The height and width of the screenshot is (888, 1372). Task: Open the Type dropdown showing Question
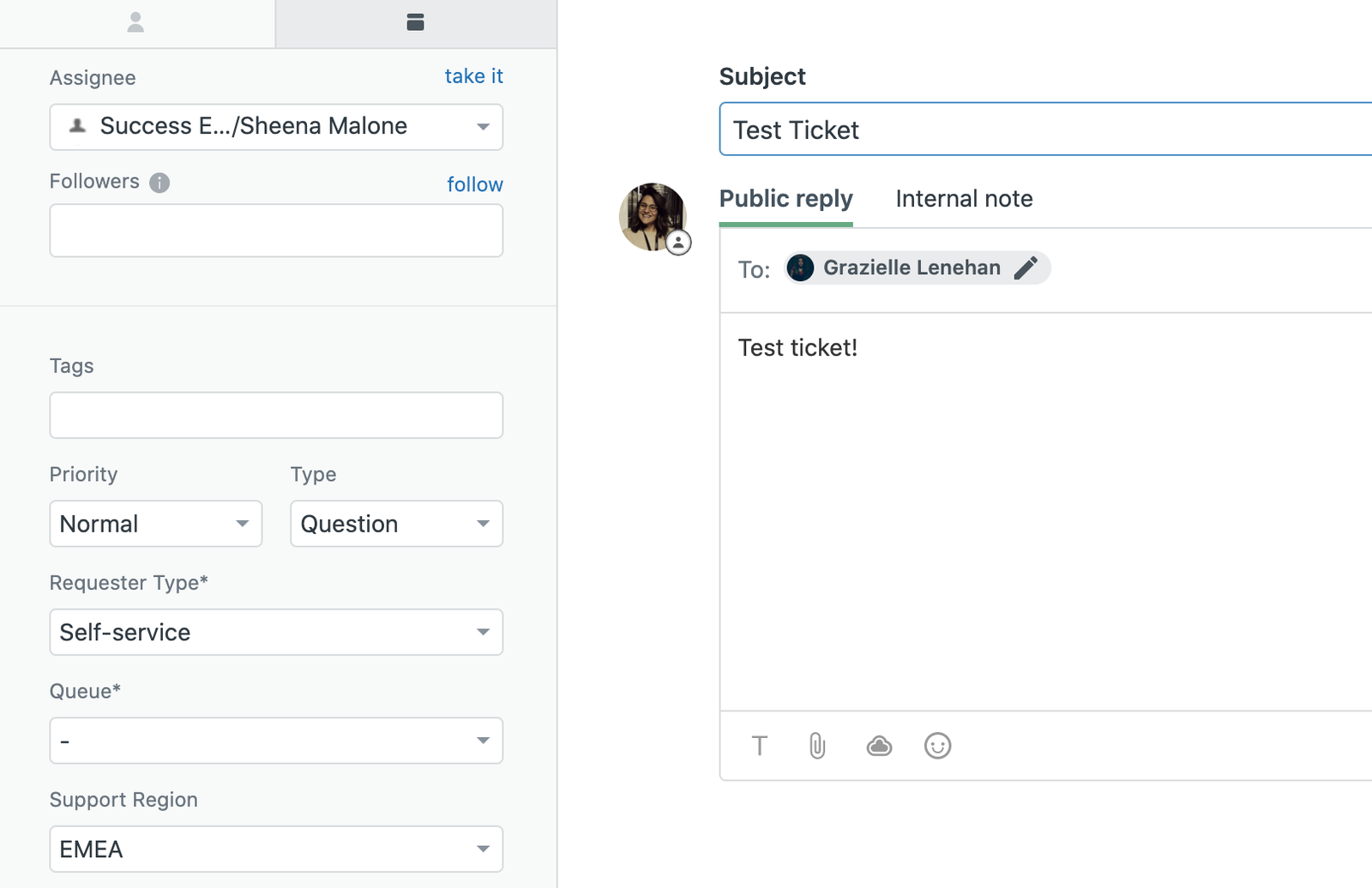tap(395, 523)
